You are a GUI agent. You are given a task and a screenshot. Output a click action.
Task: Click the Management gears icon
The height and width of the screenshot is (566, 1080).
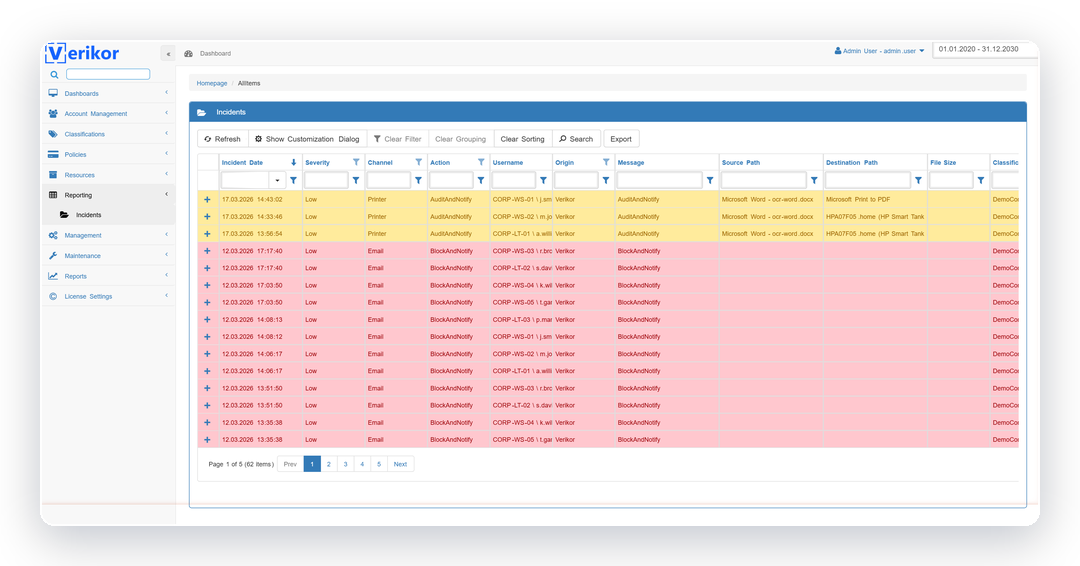click(x=53, y=235)
